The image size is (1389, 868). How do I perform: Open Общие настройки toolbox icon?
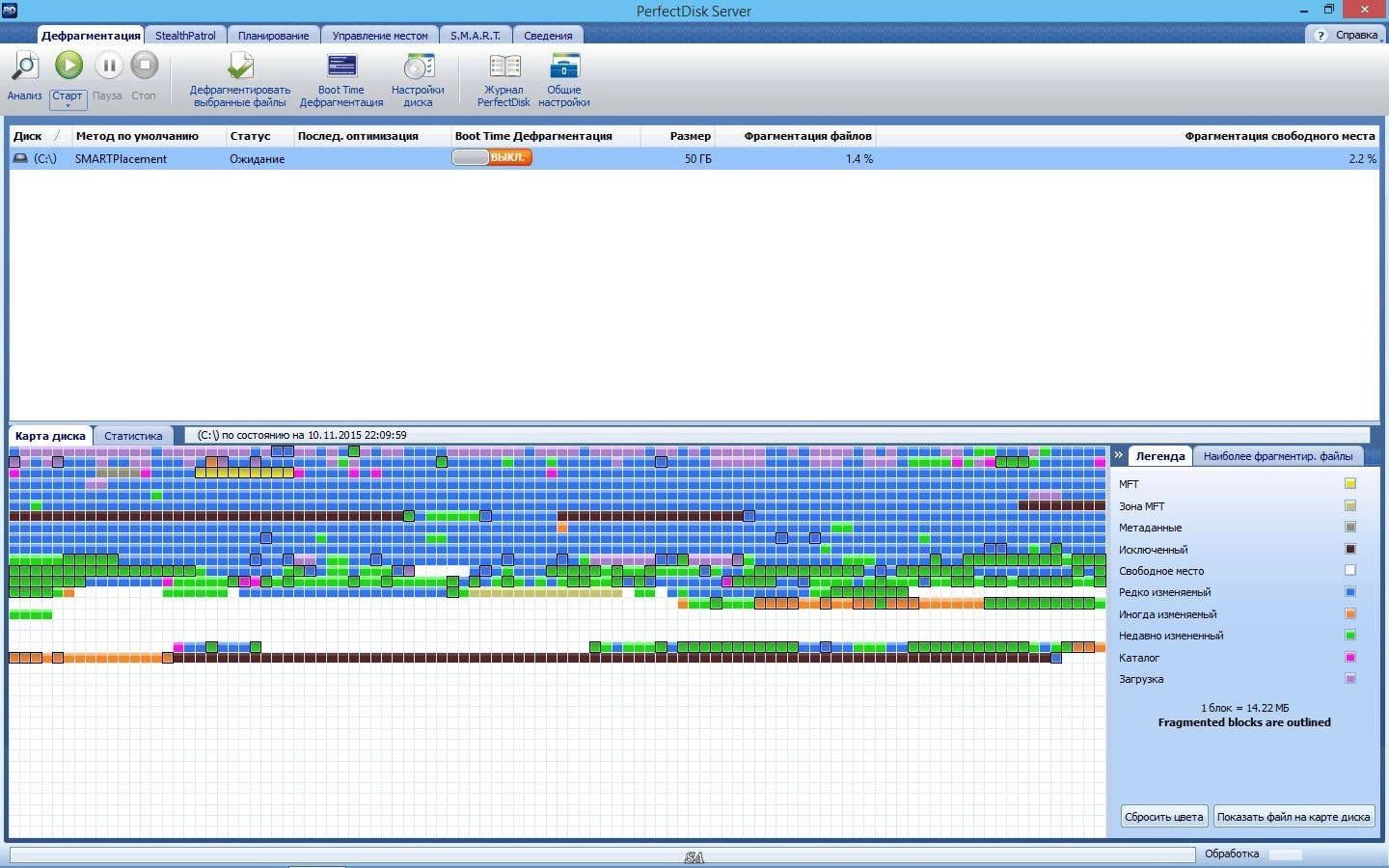(x=564, y=66)
